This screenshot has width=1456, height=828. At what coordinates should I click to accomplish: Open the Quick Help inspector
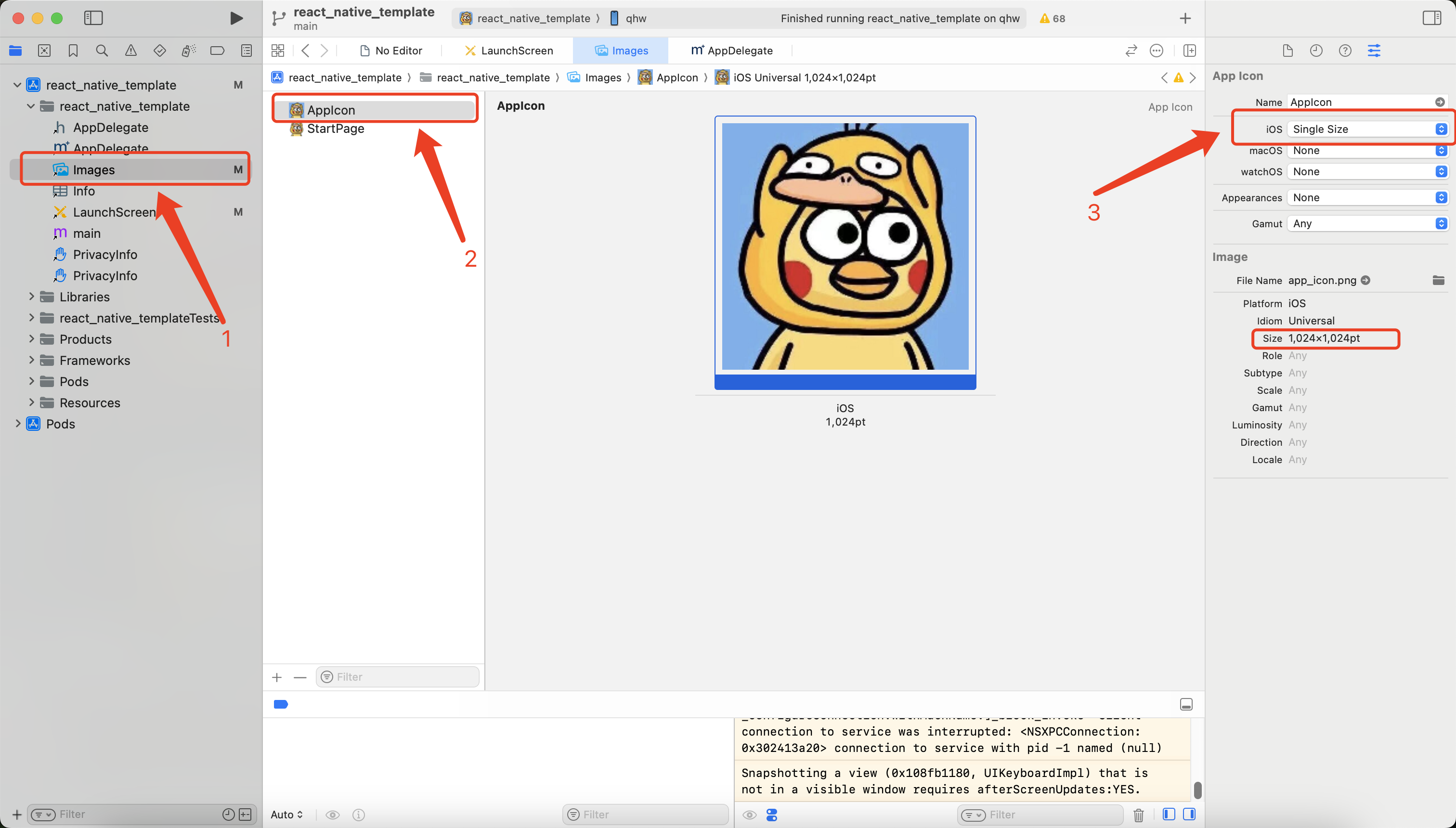point(1345,51)
